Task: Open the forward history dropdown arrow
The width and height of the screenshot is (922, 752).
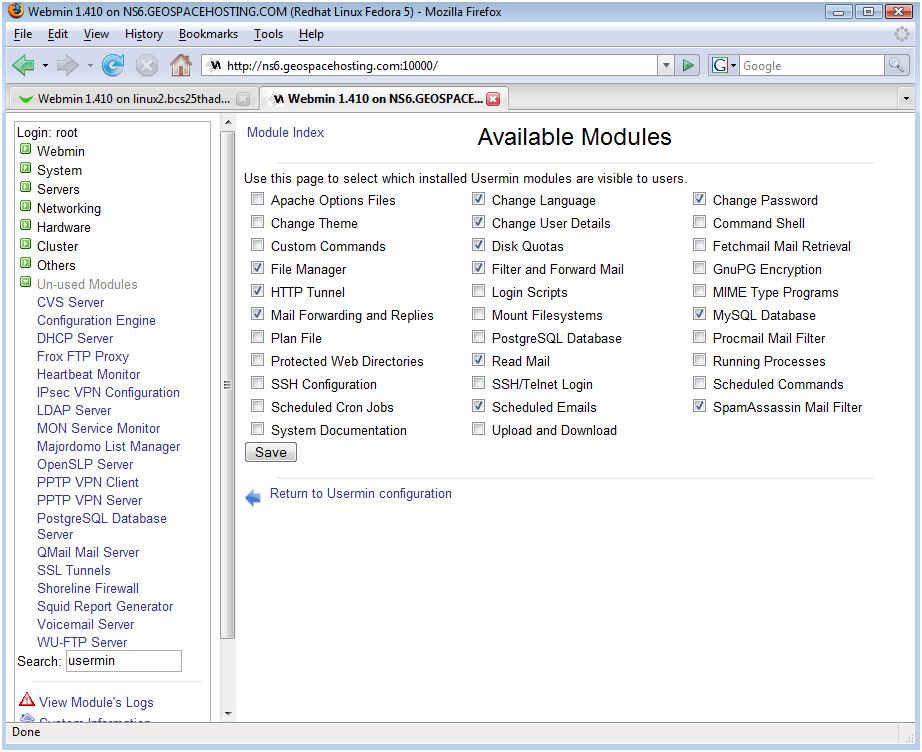Action: pyautogui.click(x=90, y=66)
